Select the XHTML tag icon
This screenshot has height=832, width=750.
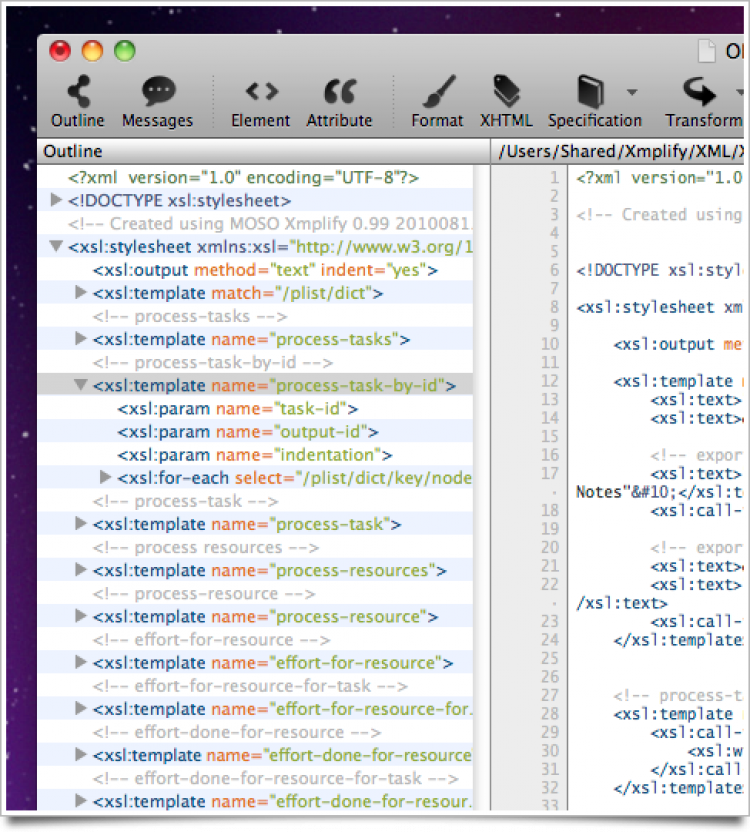pos(506,91)
